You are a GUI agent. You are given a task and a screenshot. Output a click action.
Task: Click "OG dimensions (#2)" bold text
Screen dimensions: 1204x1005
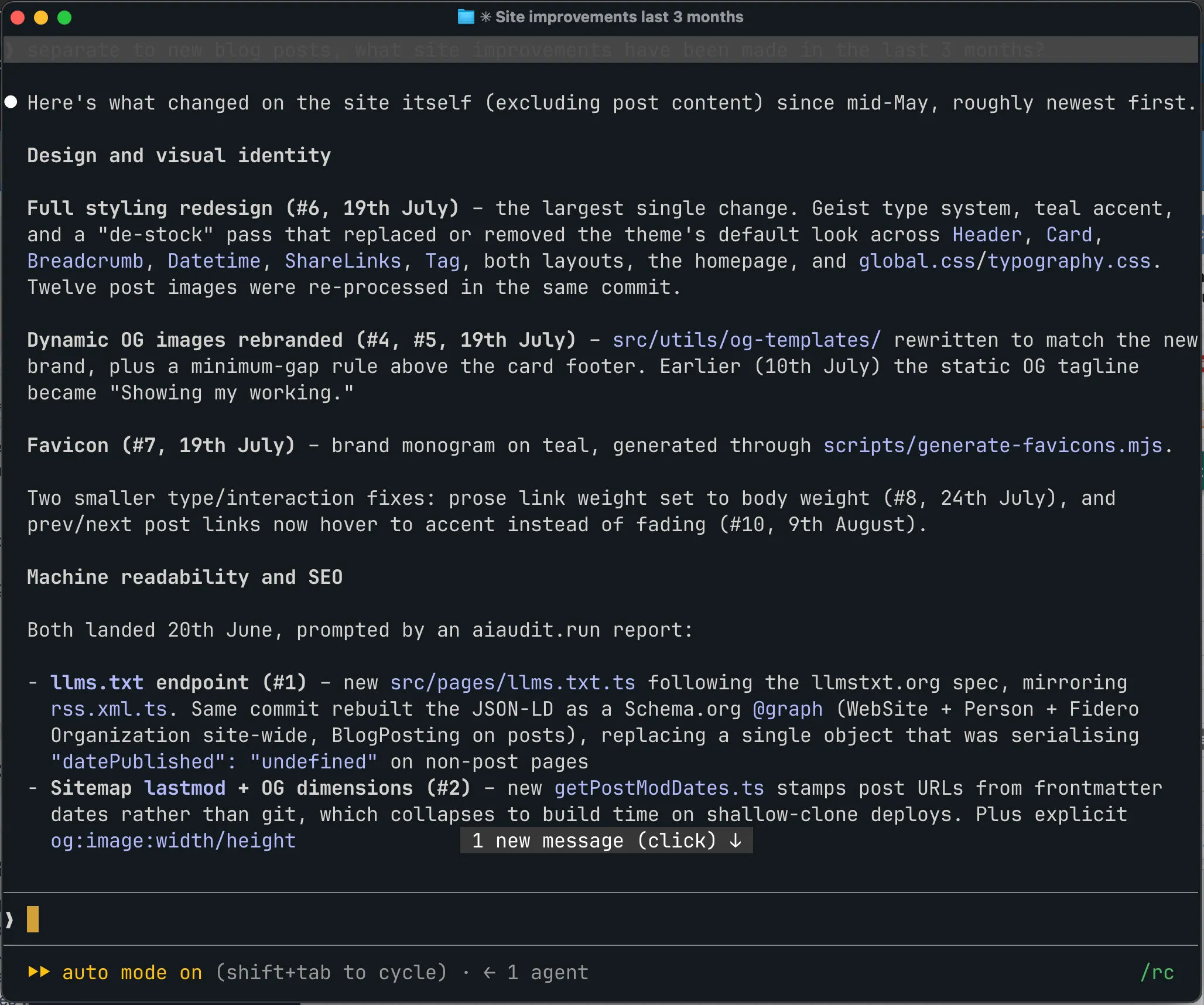[366, 788]
